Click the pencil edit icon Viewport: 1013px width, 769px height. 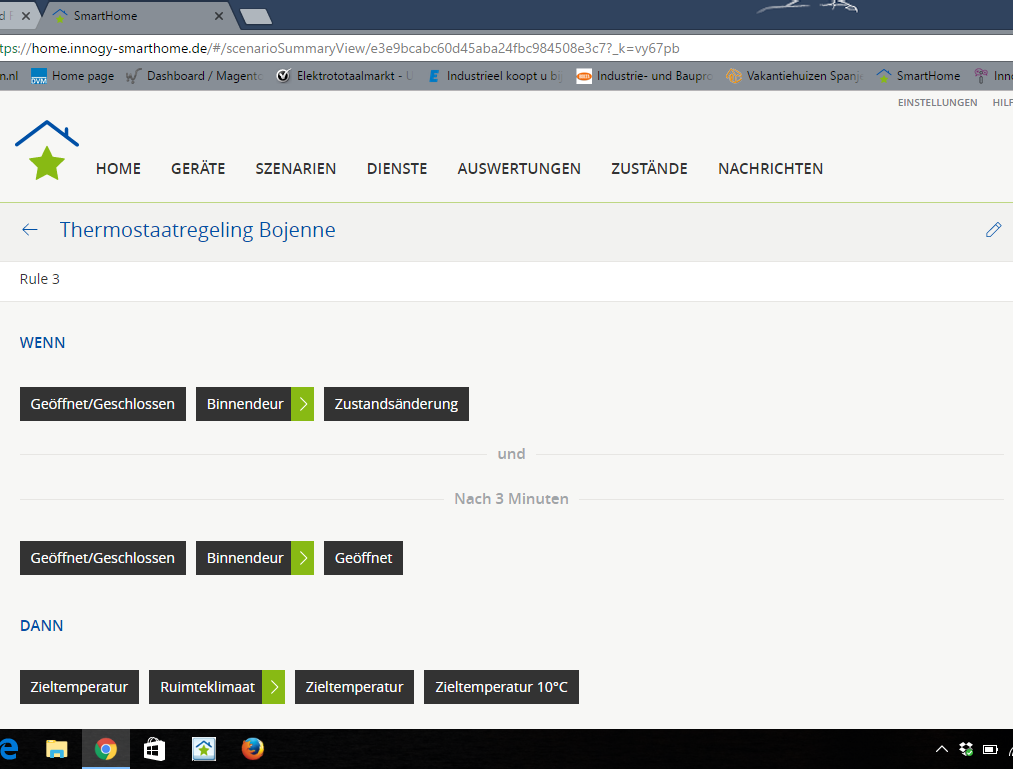point(993,230)
